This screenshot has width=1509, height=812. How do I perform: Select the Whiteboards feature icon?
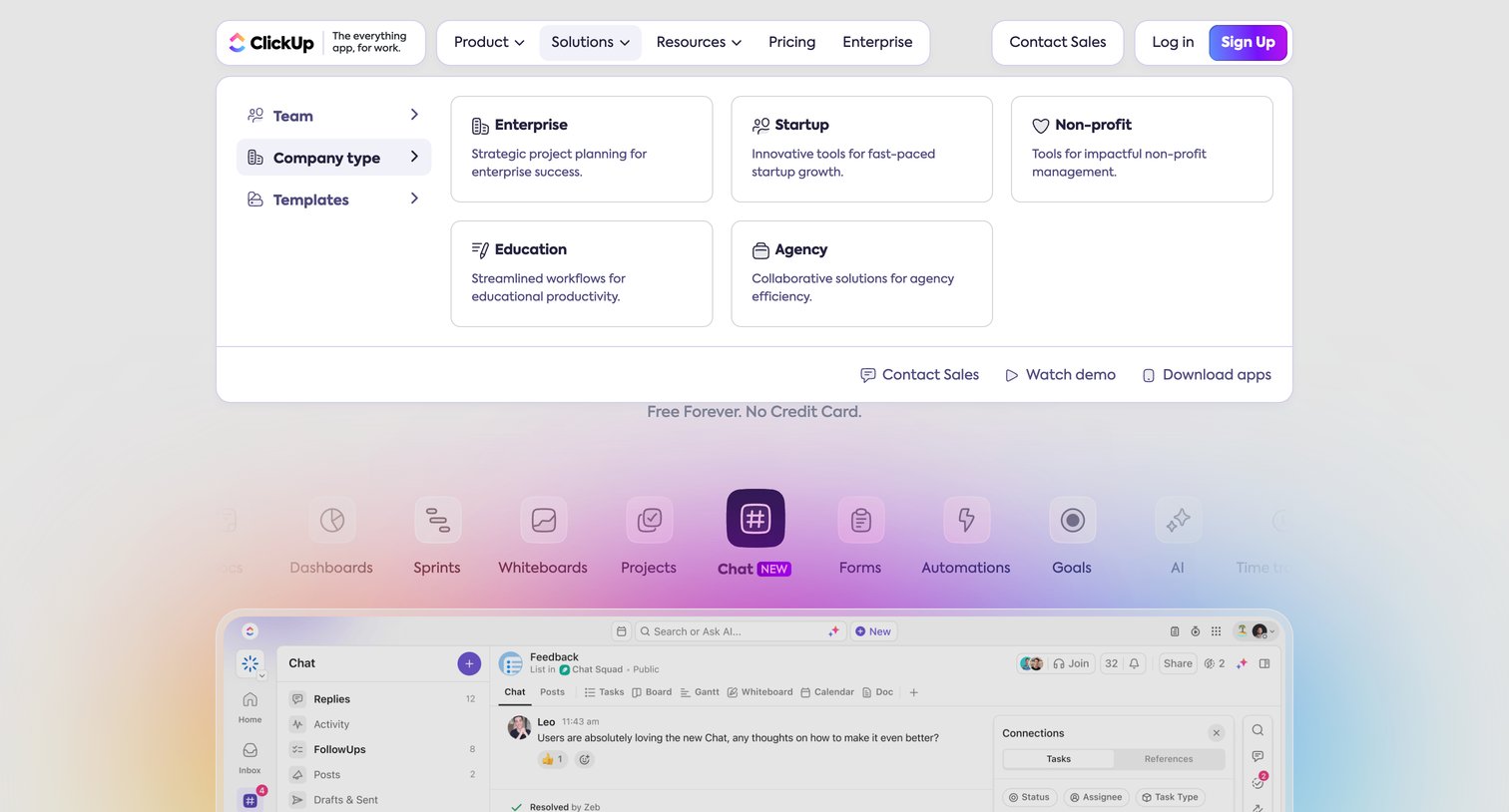pos(543,520)
